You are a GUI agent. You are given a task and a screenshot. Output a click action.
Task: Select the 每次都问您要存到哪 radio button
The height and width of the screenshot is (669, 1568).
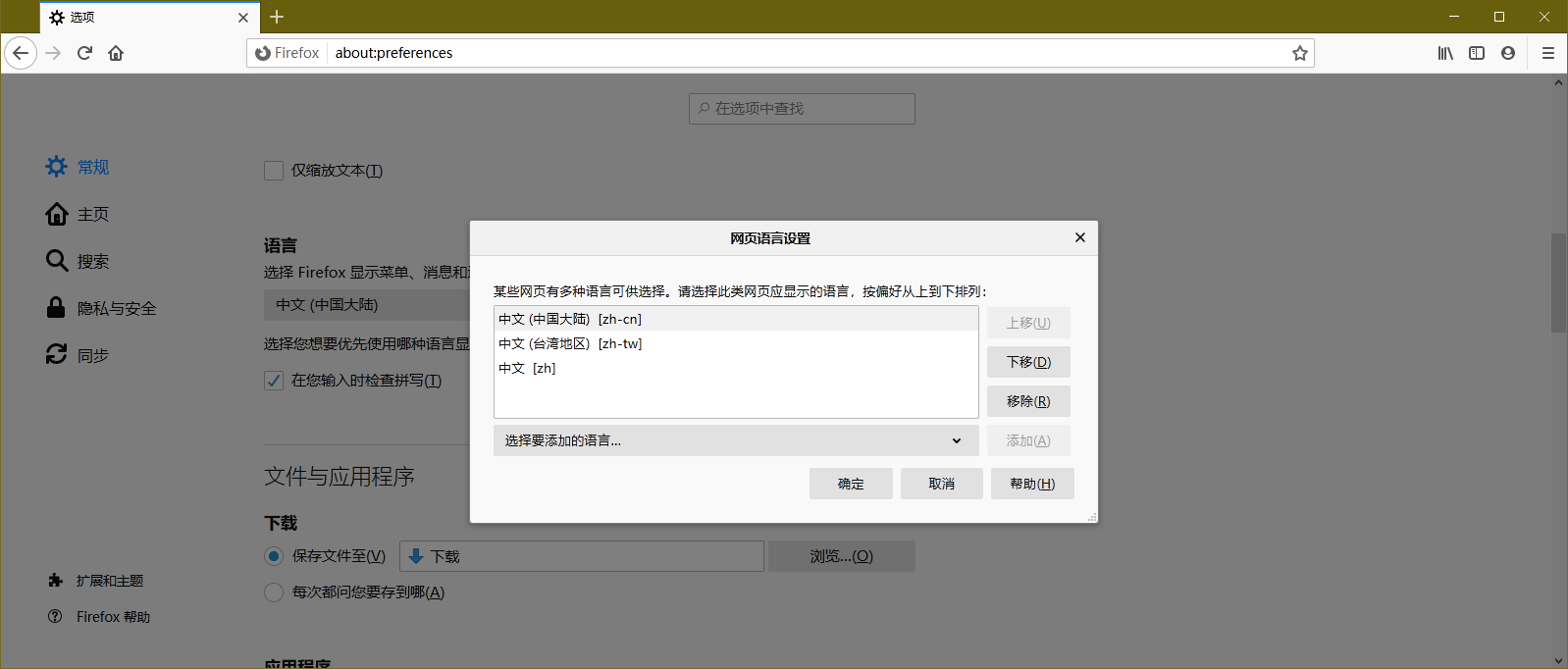(x=274, y=592)
